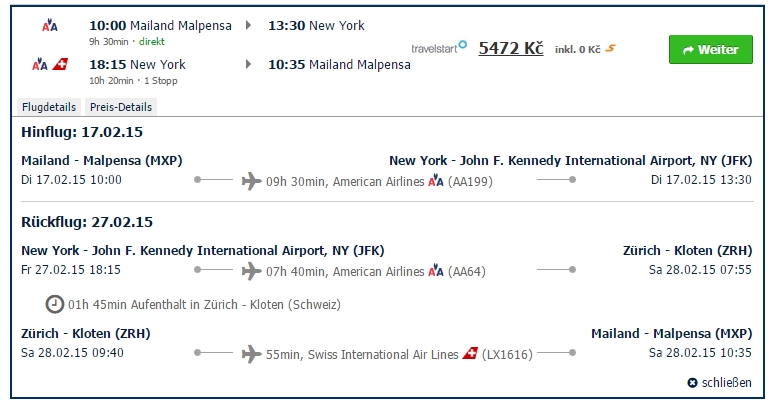This screenshot has width=775, height=407.
Task: Click the clock icon for Zürich layover
Action: [55, 304]
